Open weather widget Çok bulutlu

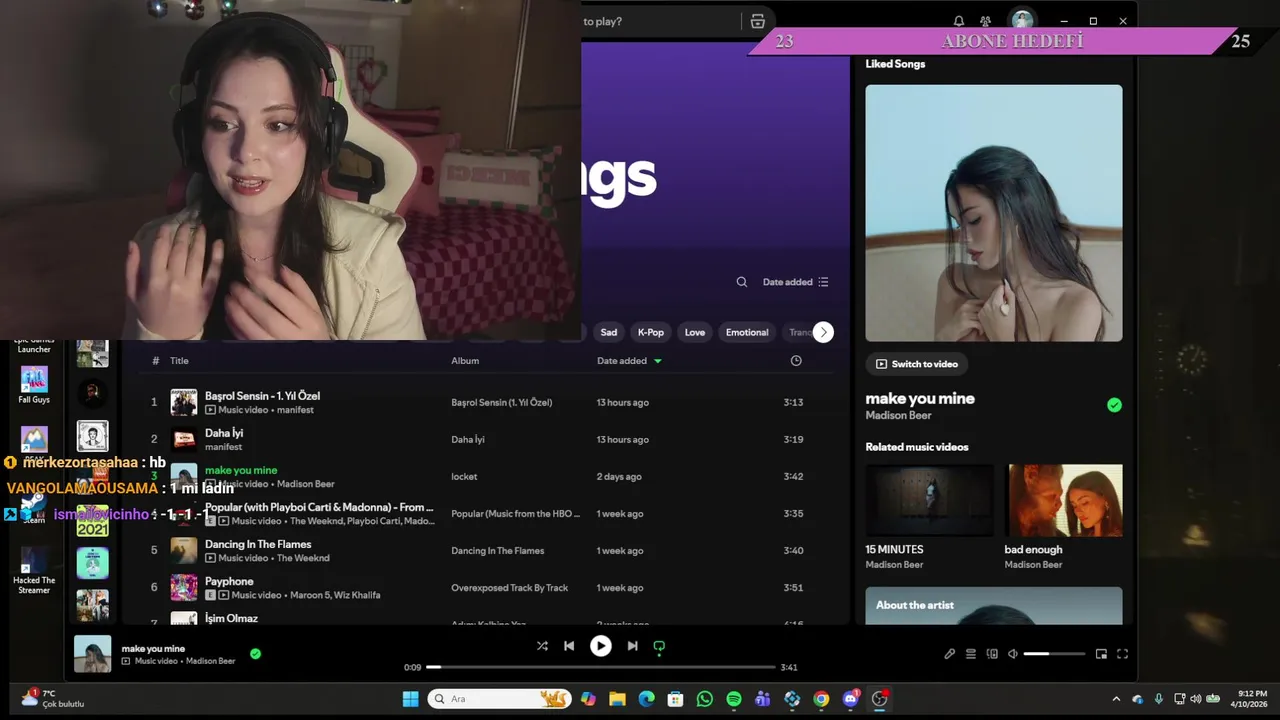[52, 699]
